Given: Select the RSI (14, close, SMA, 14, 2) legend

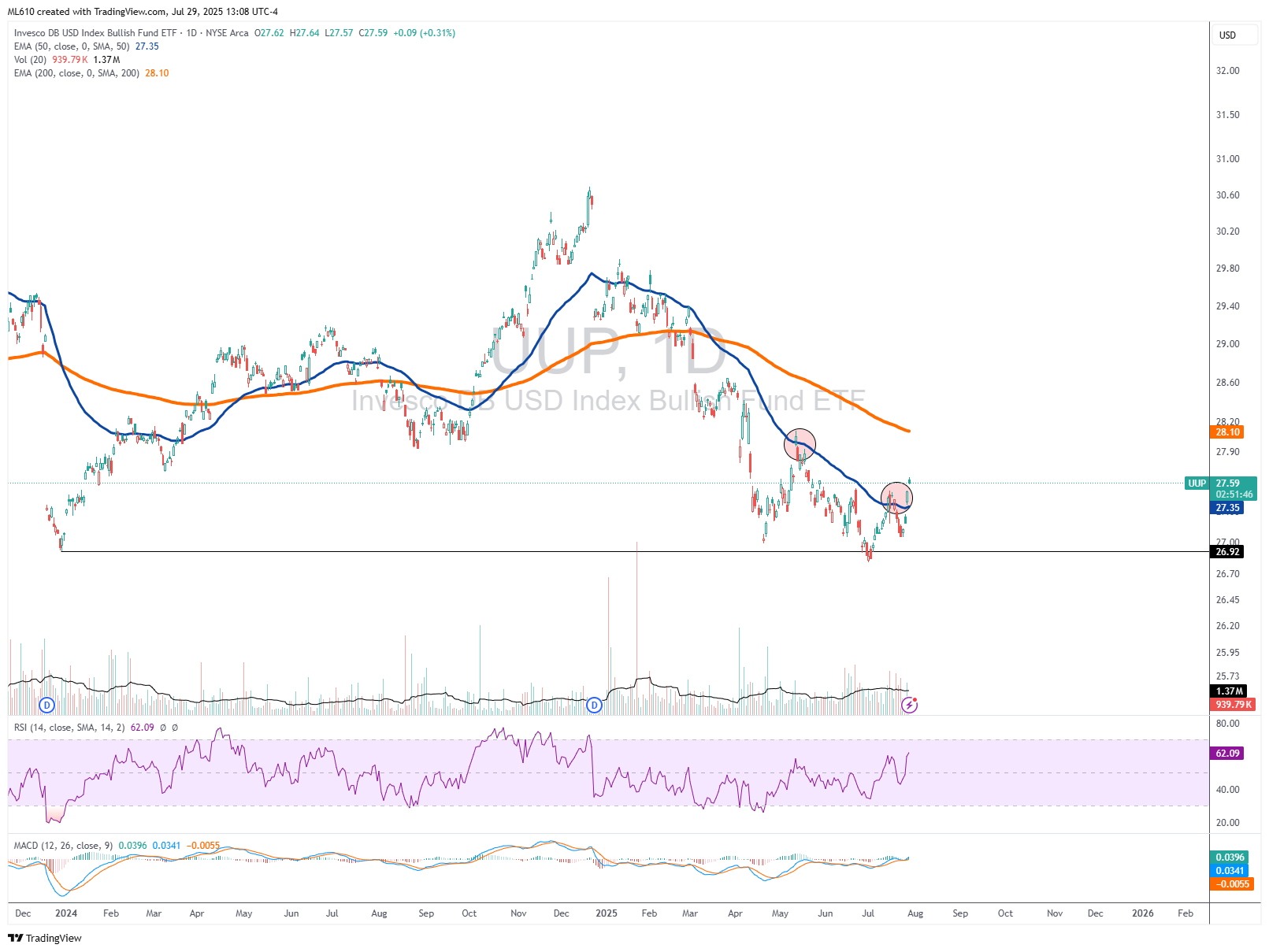Looking at the screenshot, I should 69,728.
